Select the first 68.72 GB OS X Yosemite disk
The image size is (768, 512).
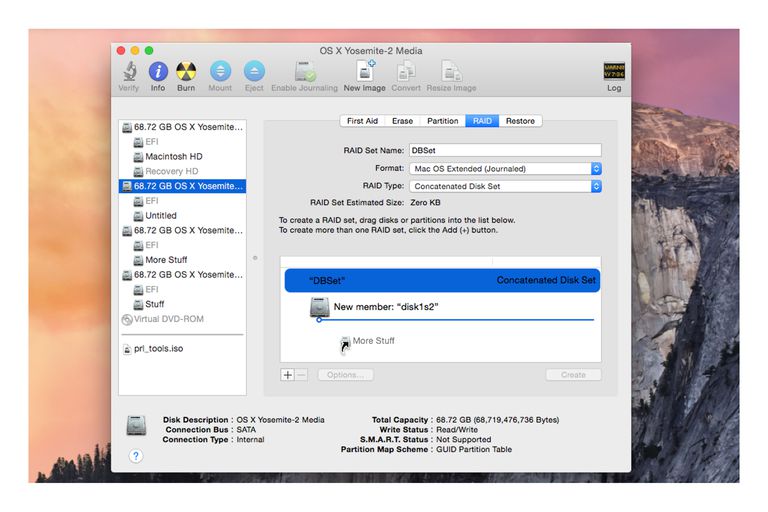182,127
